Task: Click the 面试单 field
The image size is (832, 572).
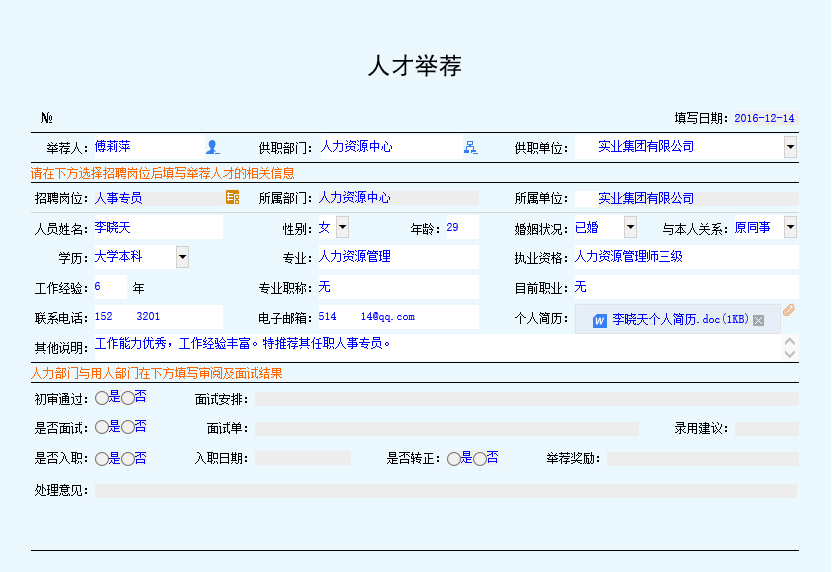Action: tap(447, 429)
